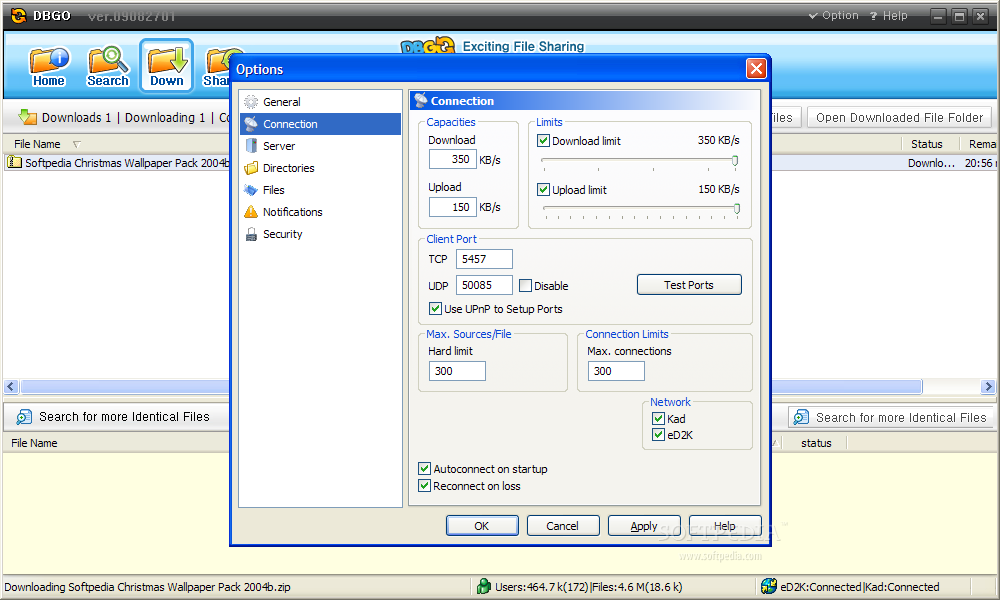The image size is (1000, 600).
Task: Click the DBGO app logo in title bar
Action: click(18, 15)
